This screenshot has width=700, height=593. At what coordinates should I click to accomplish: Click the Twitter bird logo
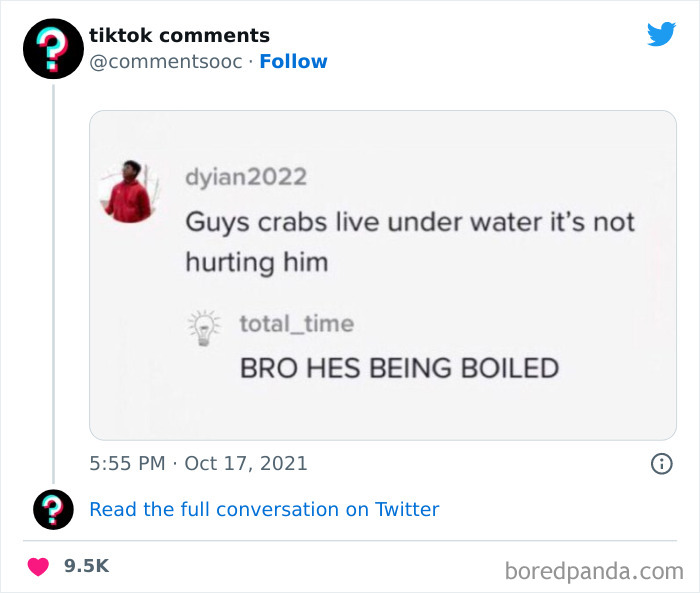(661, 34)
